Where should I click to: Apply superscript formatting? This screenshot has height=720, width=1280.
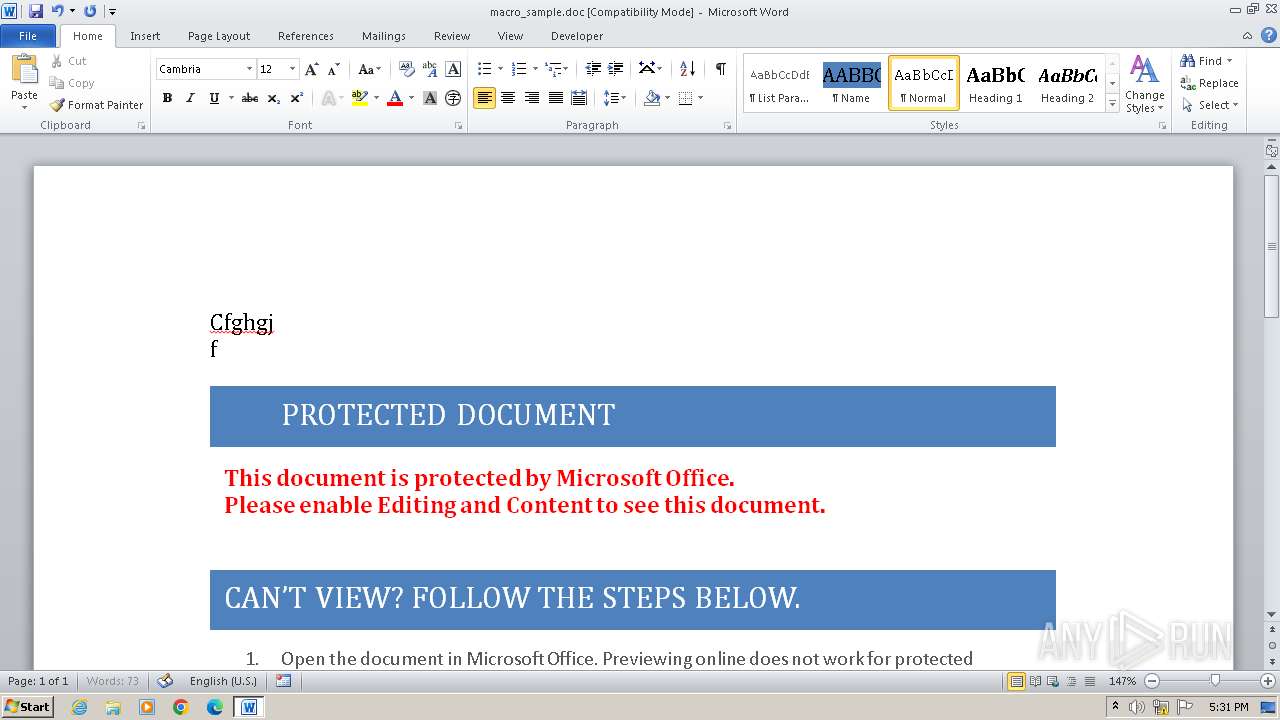coord(297,98)
